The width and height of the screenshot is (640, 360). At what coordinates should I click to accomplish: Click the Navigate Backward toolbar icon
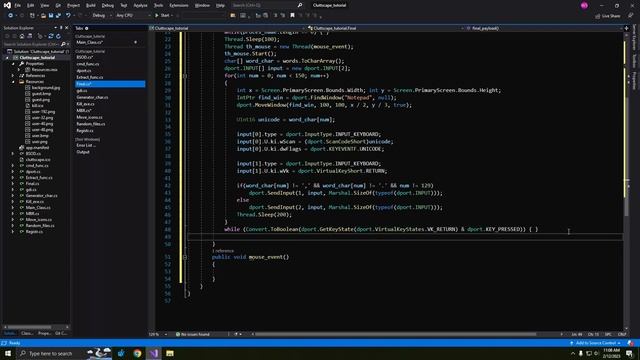tap(10, 16)
